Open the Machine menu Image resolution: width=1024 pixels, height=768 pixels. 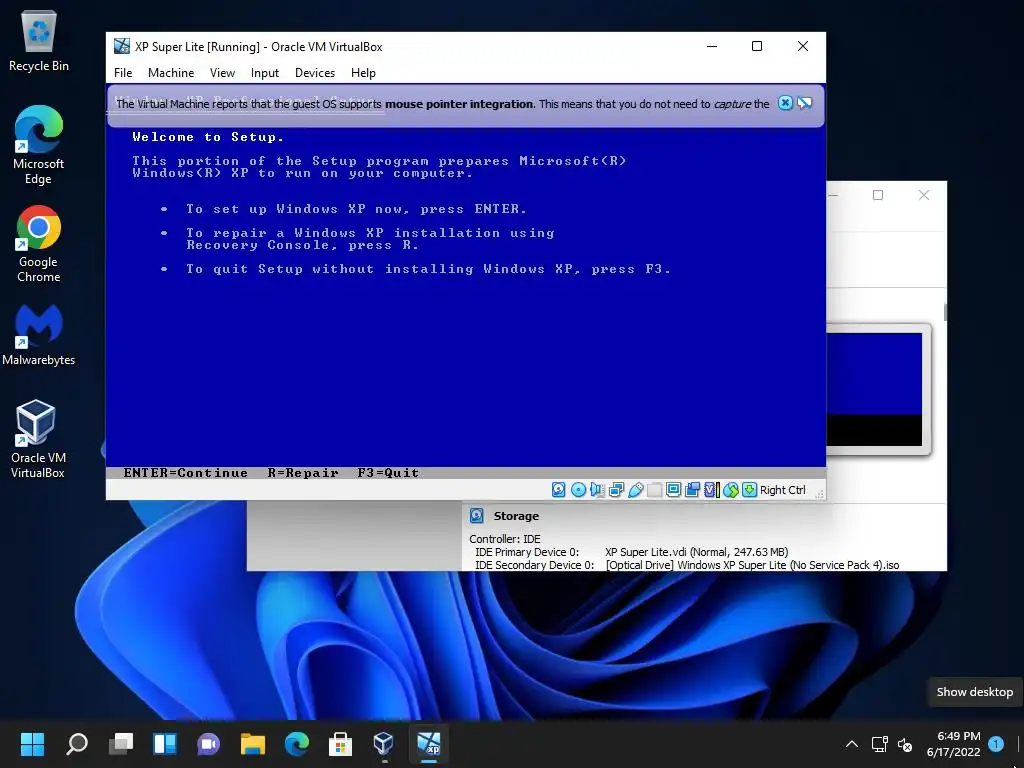coord(171,72)
